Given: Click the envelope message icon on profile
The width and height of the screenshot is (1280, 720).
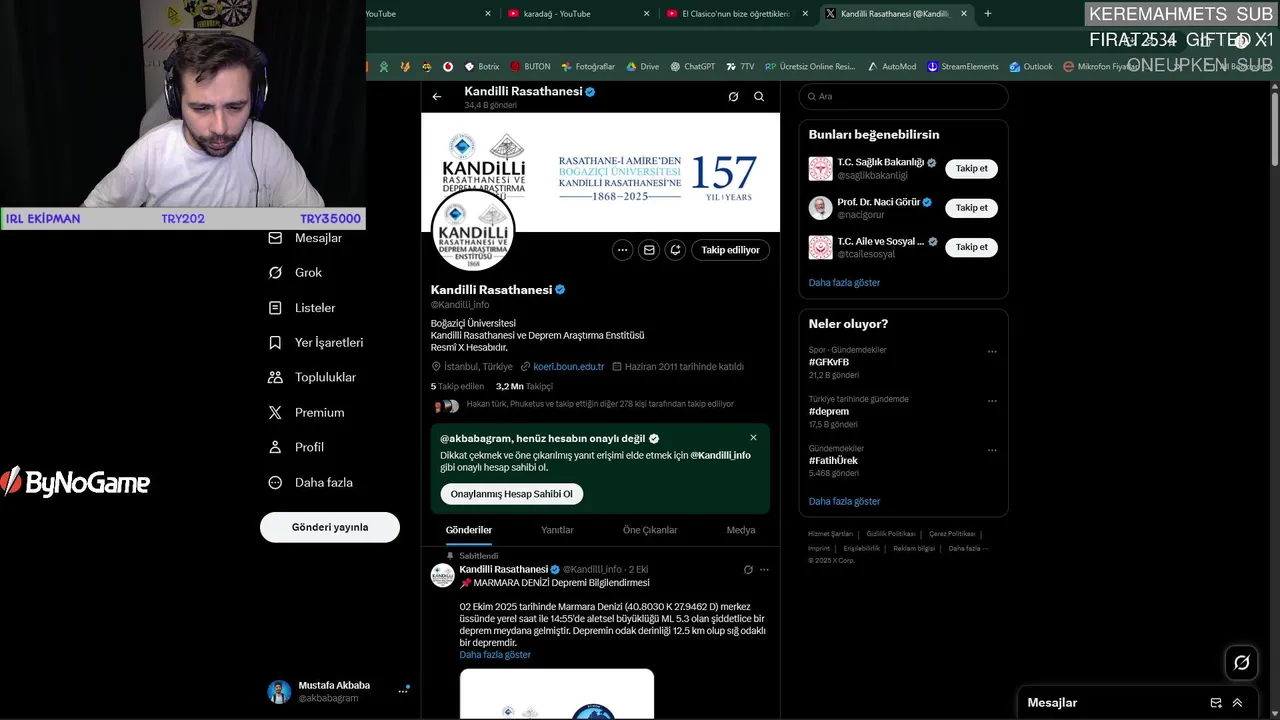Looking at the screenshot, I should point(649,250).
